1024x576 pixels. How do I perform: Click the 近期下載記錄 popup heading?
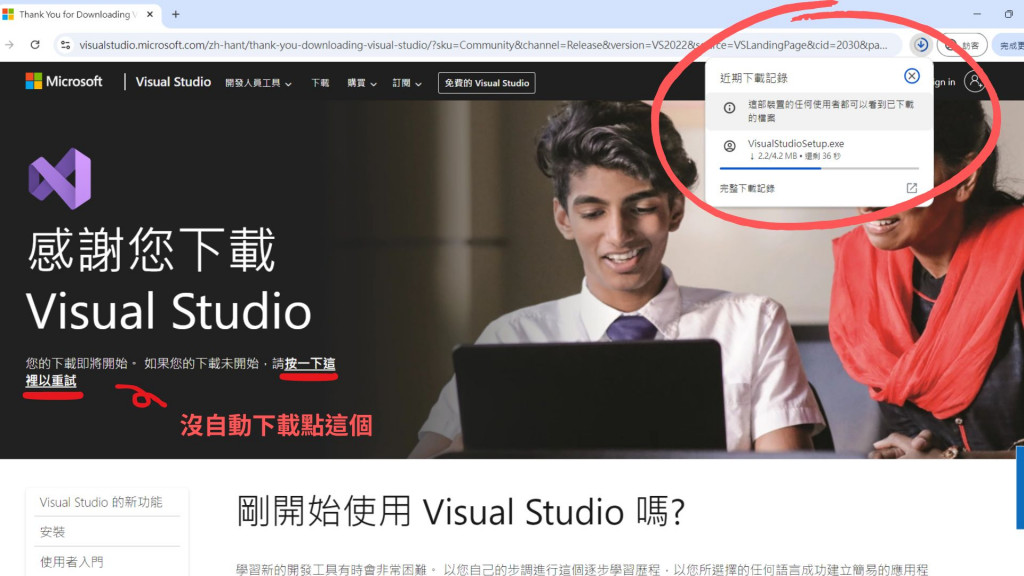tap(754, 78)
